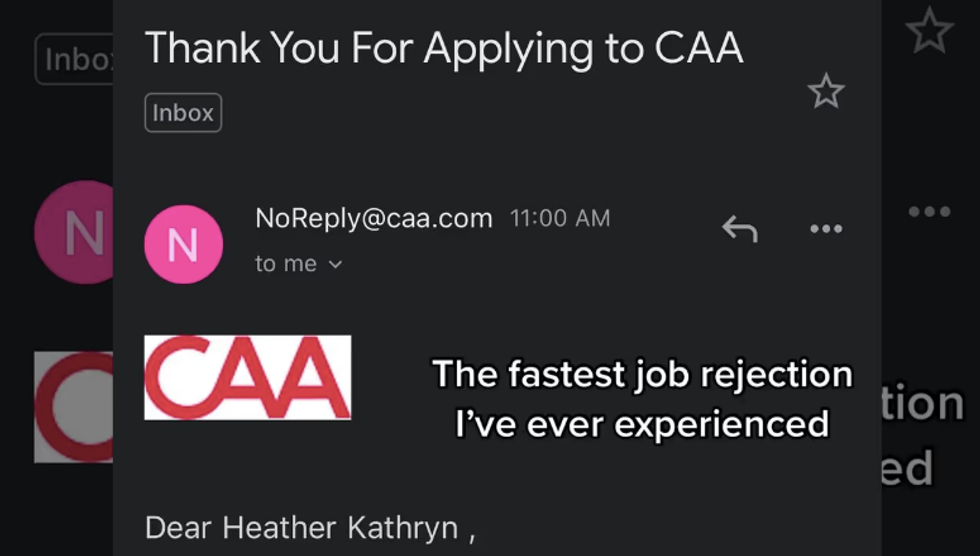
Task: Reply to the NoReply@caa.com message
Action: pyautogui.click(x=739, y=230)
